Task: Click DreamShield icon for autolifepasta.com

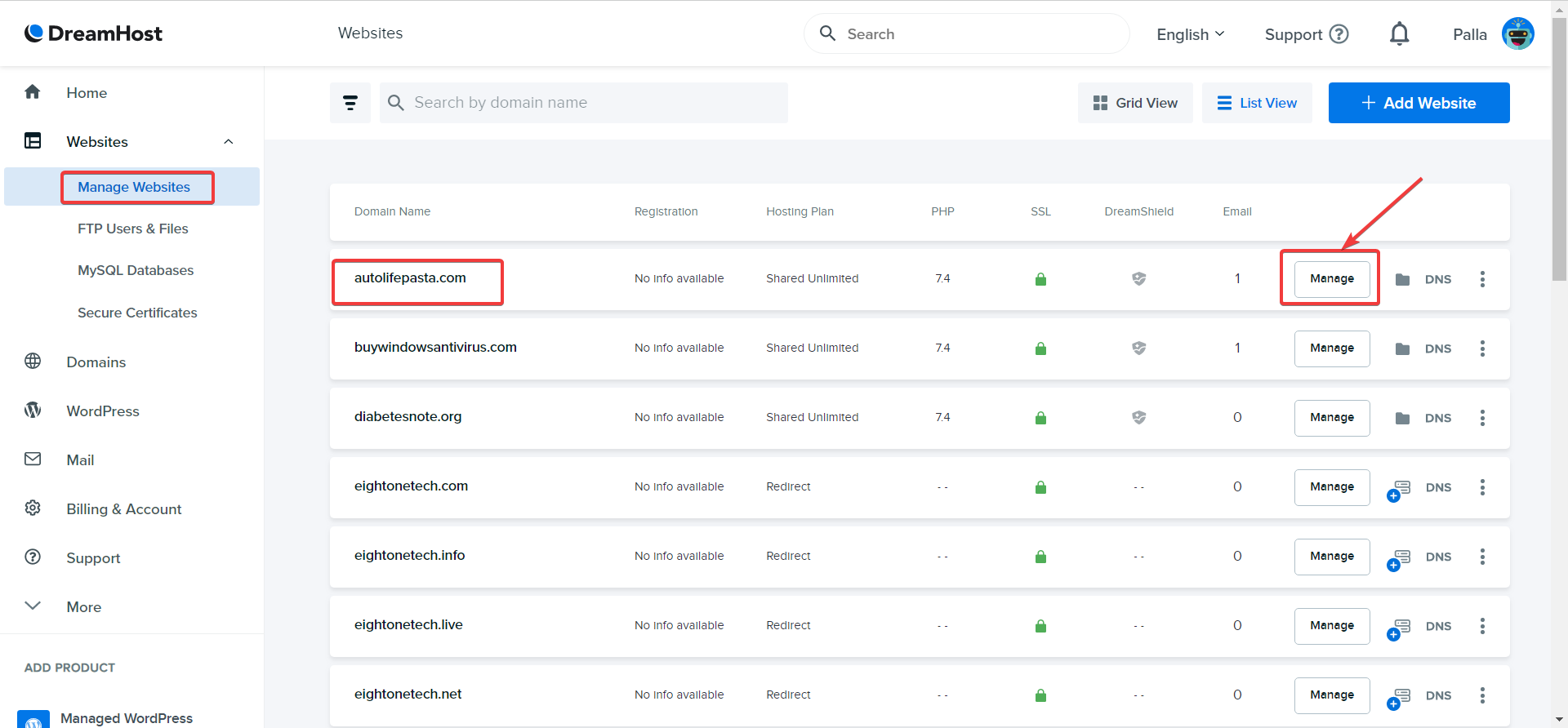Action: [x=1138, y=279]
